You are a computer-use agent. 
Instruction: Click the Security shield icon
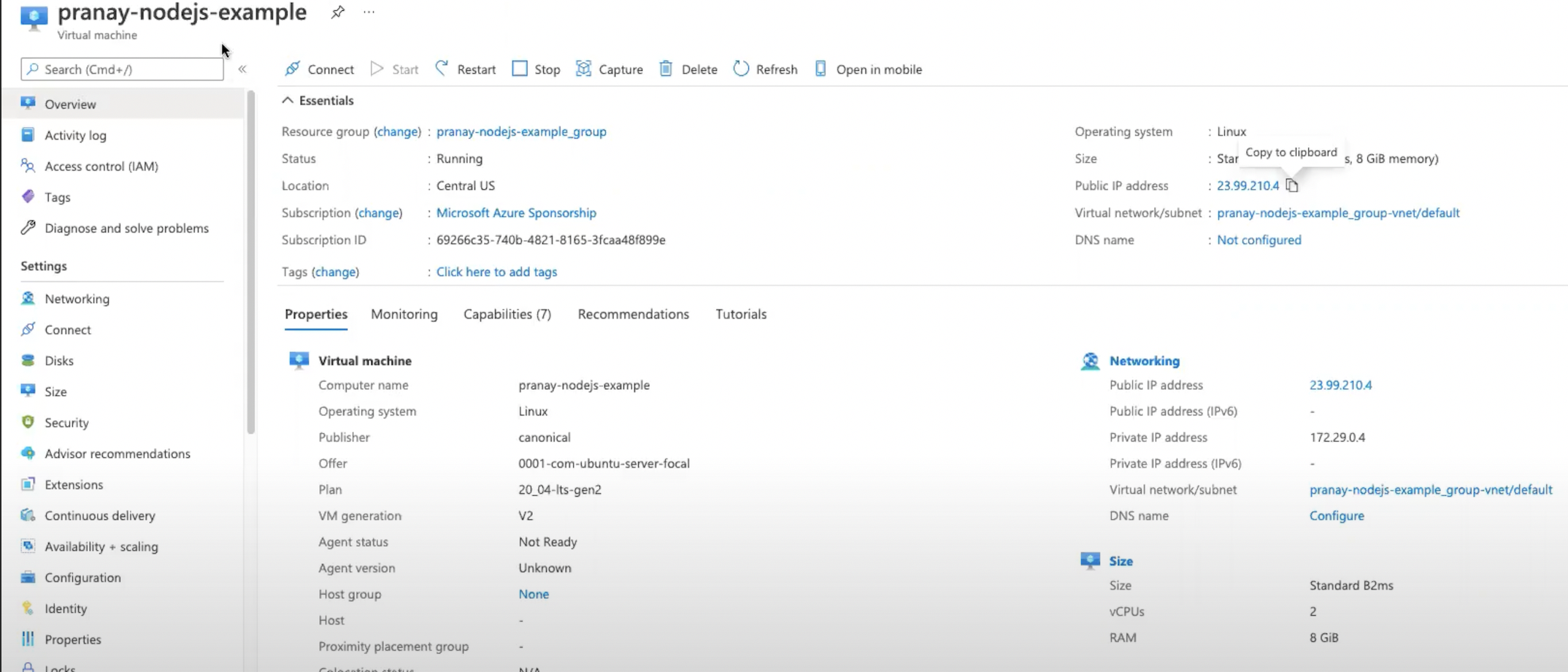28,422
